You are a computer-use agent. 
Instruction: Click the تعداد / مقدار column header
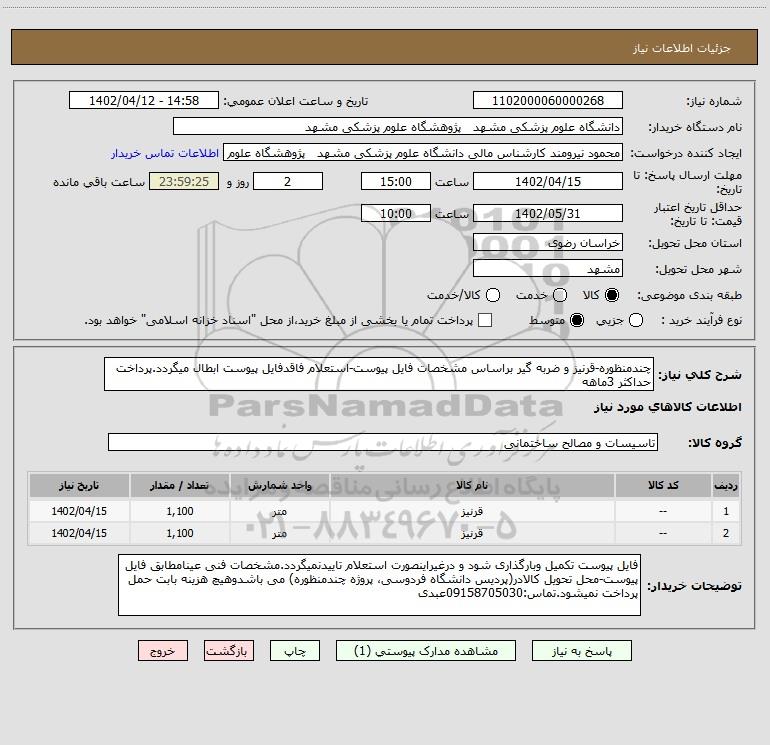point(180,485)
